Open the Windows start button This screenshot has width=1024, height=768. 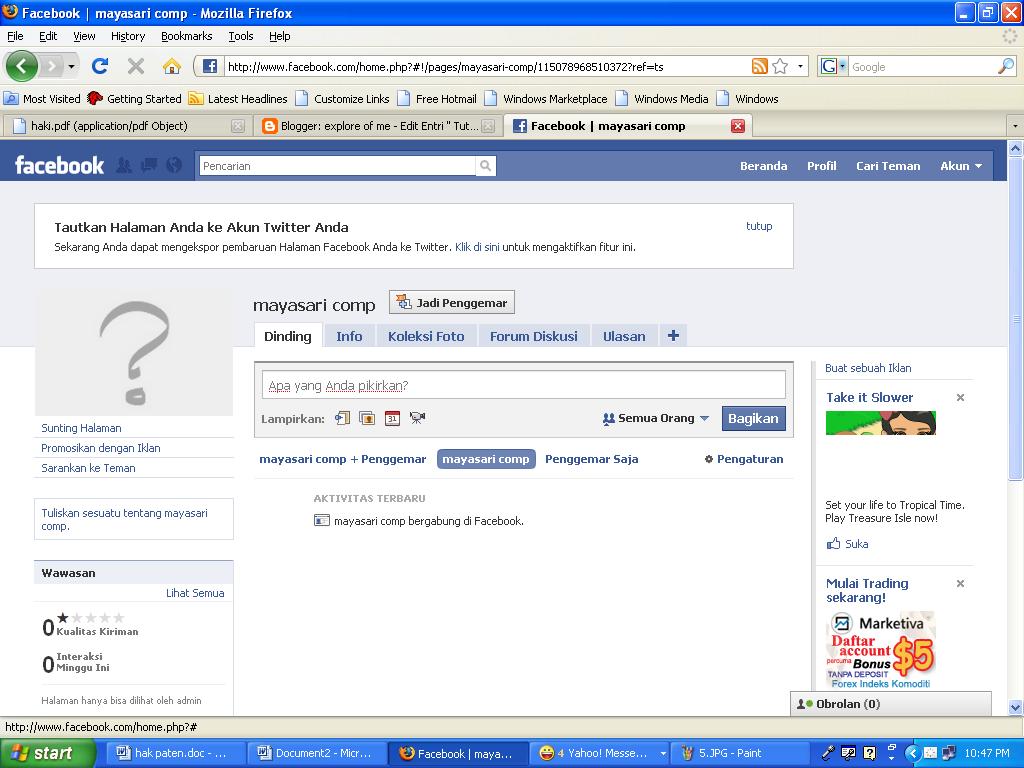point(47,753)
